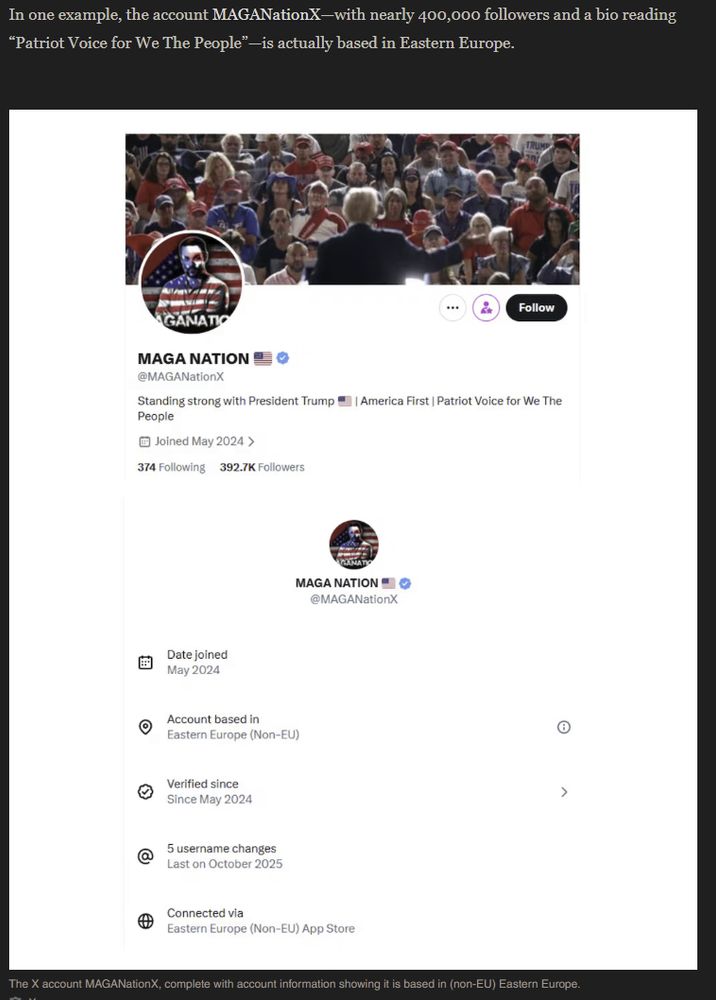Click the verified checkmark seal icon
Viewport: 716px width, 1000px height.
pos(145,791)
